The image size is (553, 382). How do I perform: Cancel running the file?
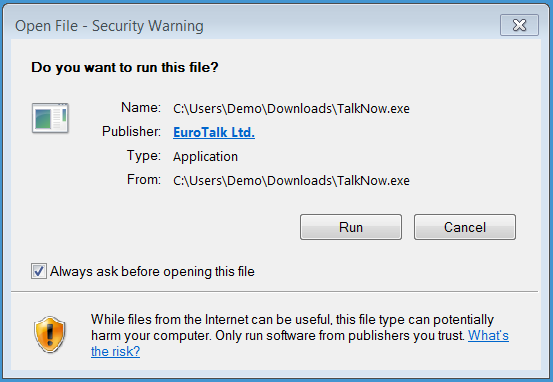(x=464, y=227)
